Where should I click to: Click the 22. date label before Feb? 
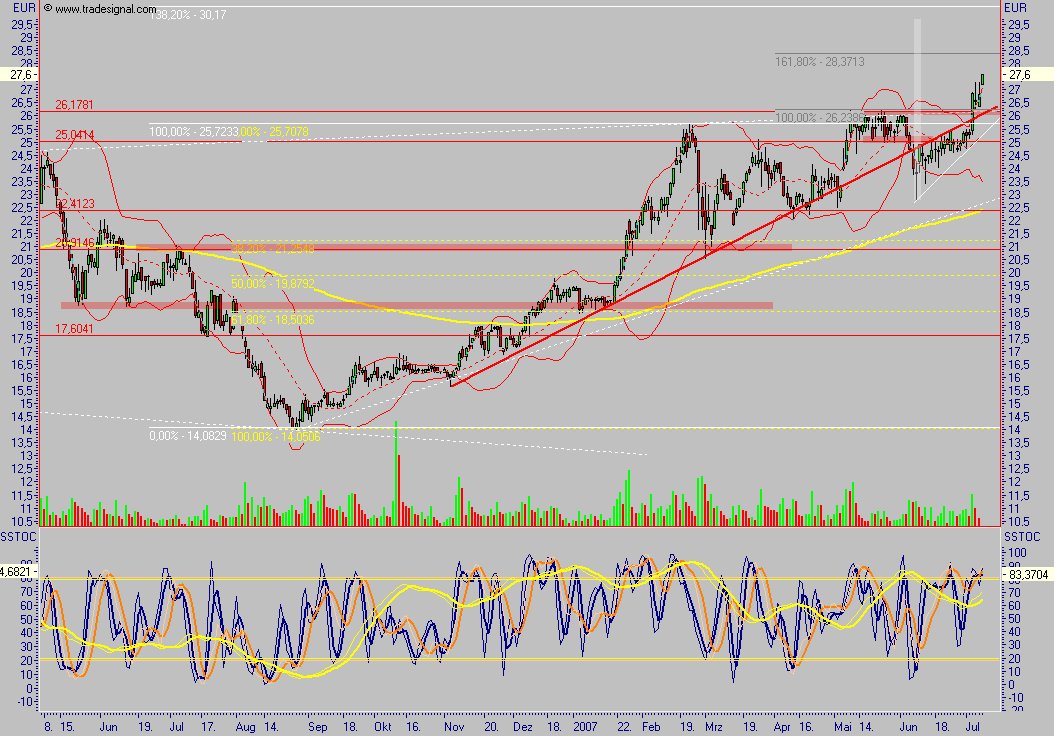624,727
